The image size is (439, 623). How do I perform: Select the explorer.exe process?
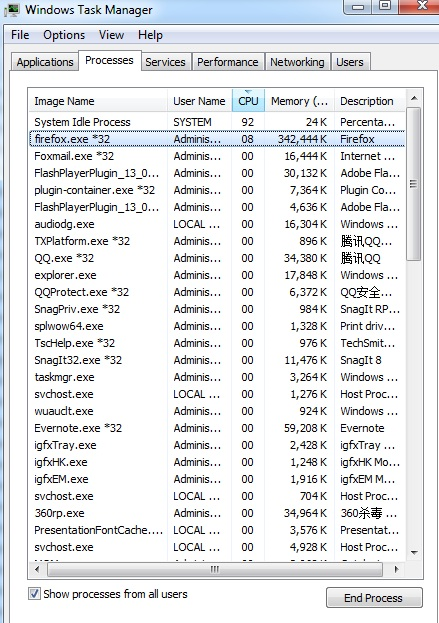coord(217,275)
